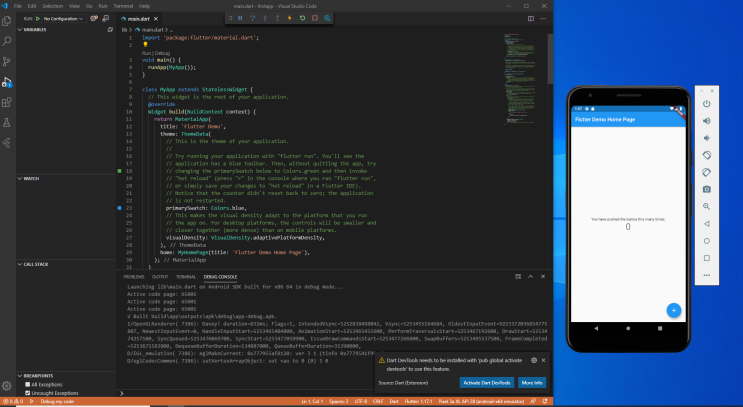
Task: Open launch.json using the gear next to configuration
Action: tap(94, 18)
